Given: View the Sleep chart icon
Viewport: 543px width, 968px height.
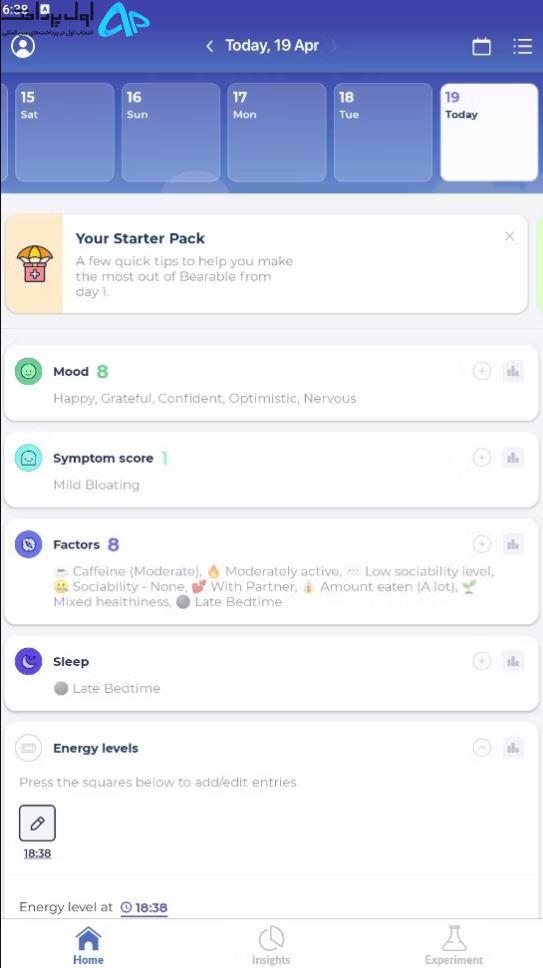Looking at the screenshot, I should 513,661.
